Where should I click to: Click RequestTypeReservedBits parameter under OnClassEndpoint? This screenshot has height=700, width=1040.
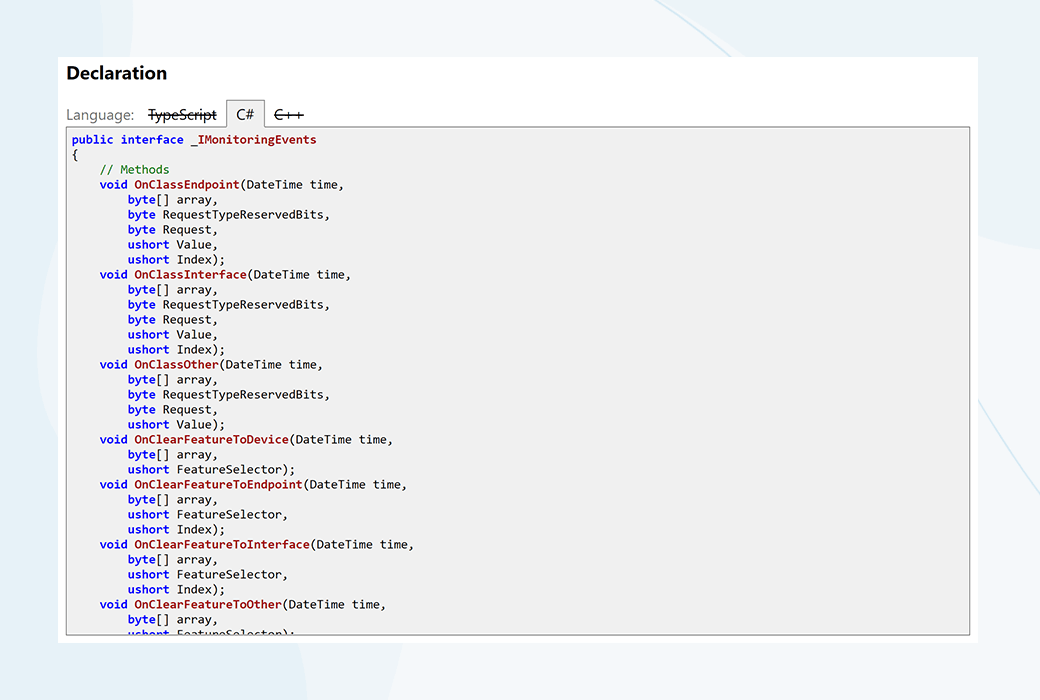243,215
